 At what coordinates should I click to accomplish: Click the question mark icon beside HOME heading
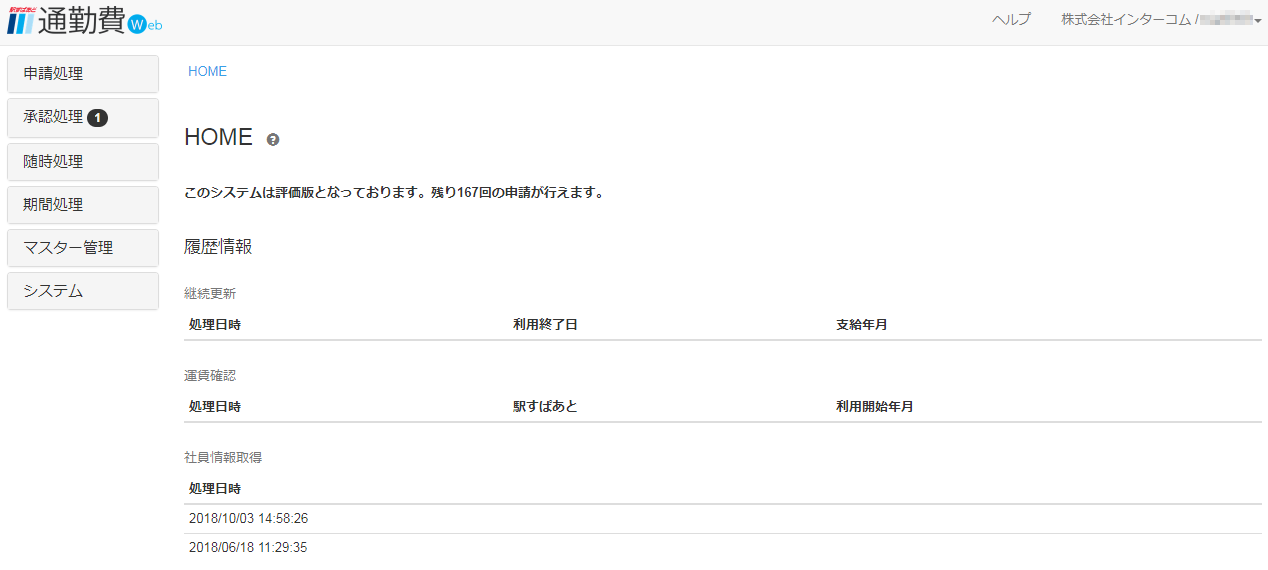[273, 140]
